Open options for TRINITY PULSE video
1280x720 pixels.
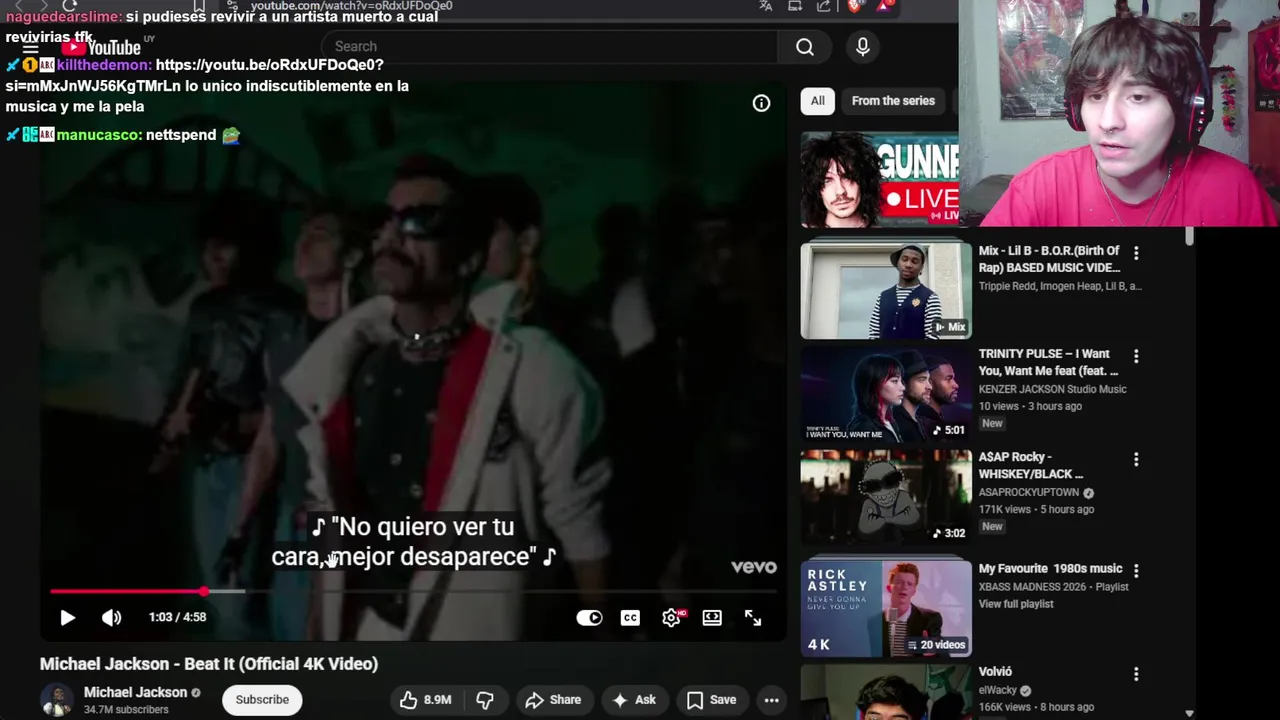tap(1135, 356)
